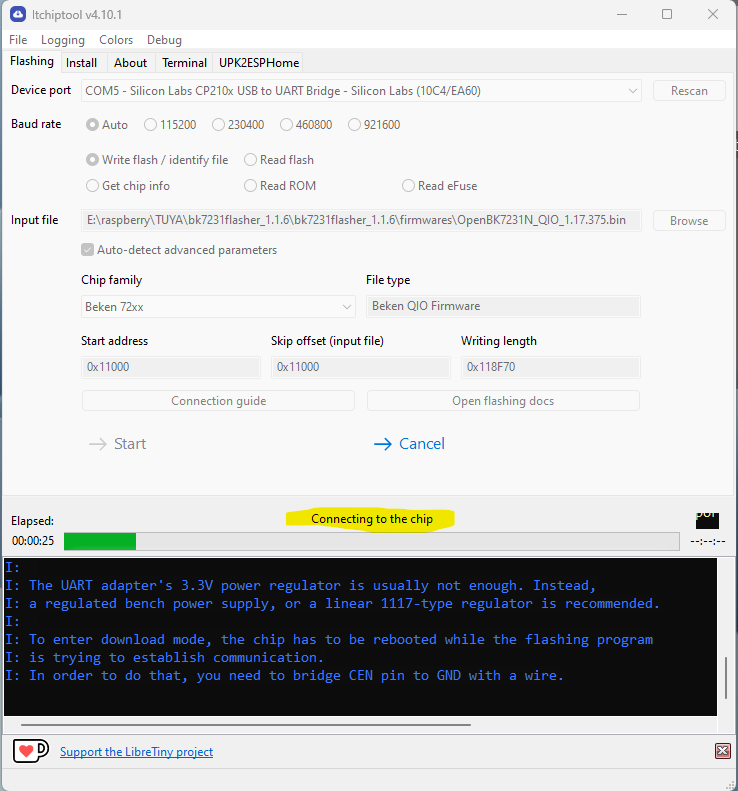
Task: Select 115200 baud rate
Action: [x=170, y=125]
